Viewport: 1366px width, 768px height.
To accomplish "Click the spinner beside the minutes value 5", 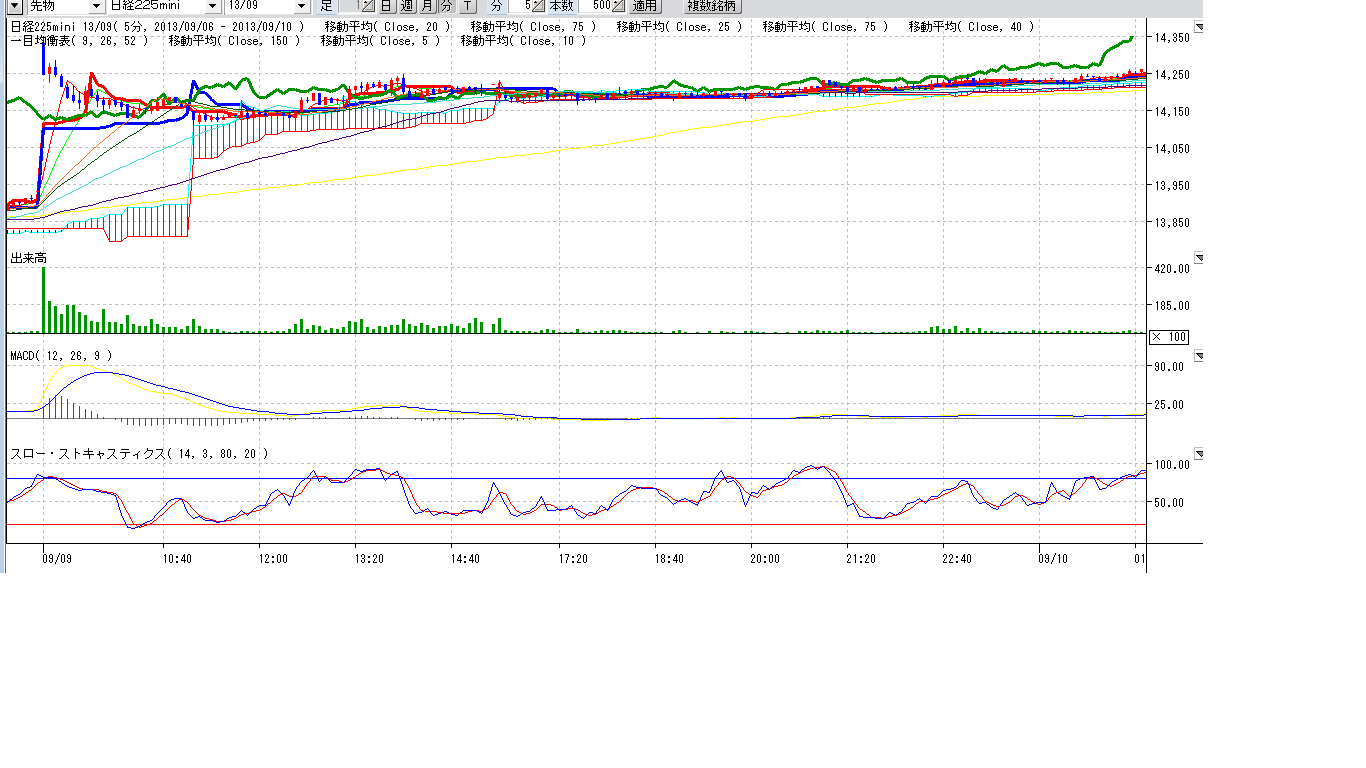I will (x=538, y=6).
